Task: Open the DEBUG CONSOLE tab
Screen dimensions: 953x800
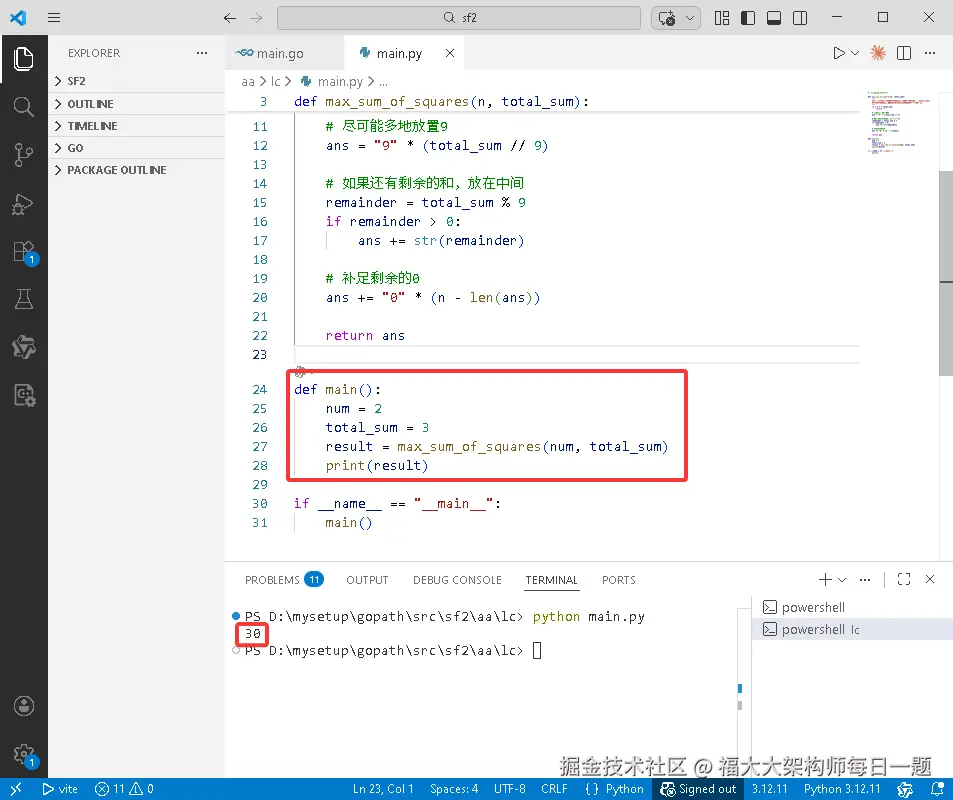Action: 457,580
